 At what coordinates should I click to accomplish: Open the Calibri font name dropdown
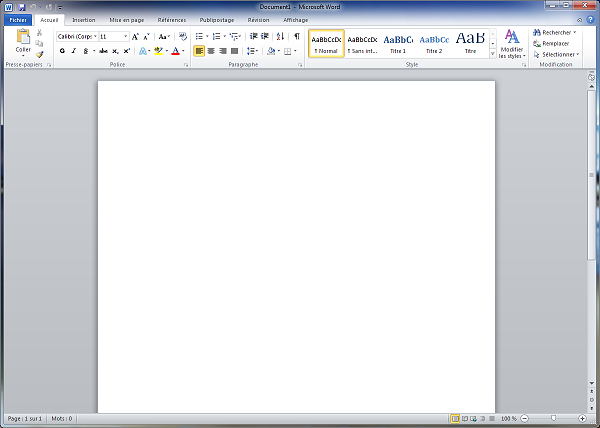pos(95,36)
